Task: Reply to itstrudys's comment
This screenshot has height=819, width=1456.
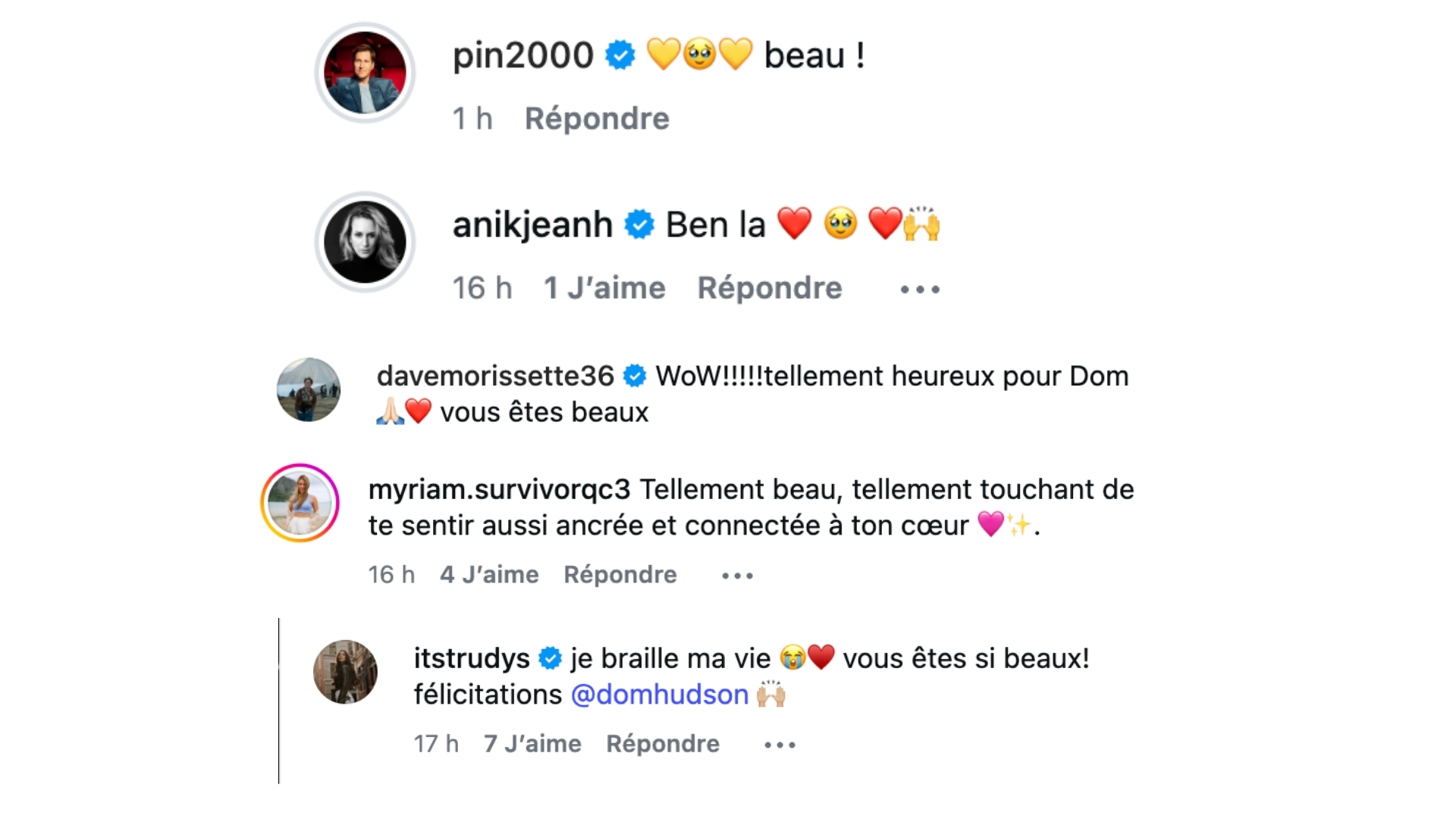Action: tap(662, 744)
